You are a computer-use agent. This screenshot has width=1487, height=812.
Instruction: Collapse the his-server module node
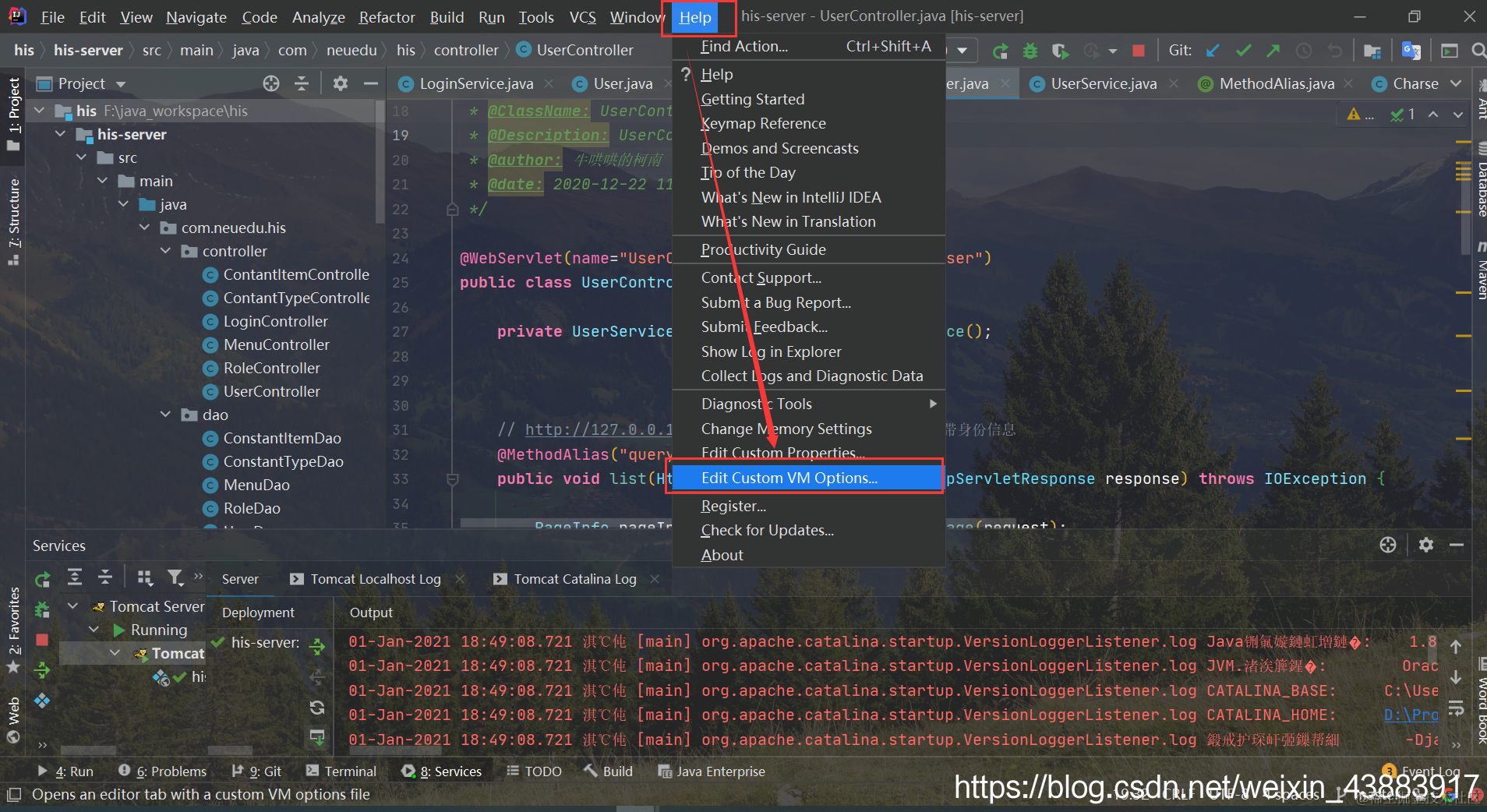[x=60, y=134]
